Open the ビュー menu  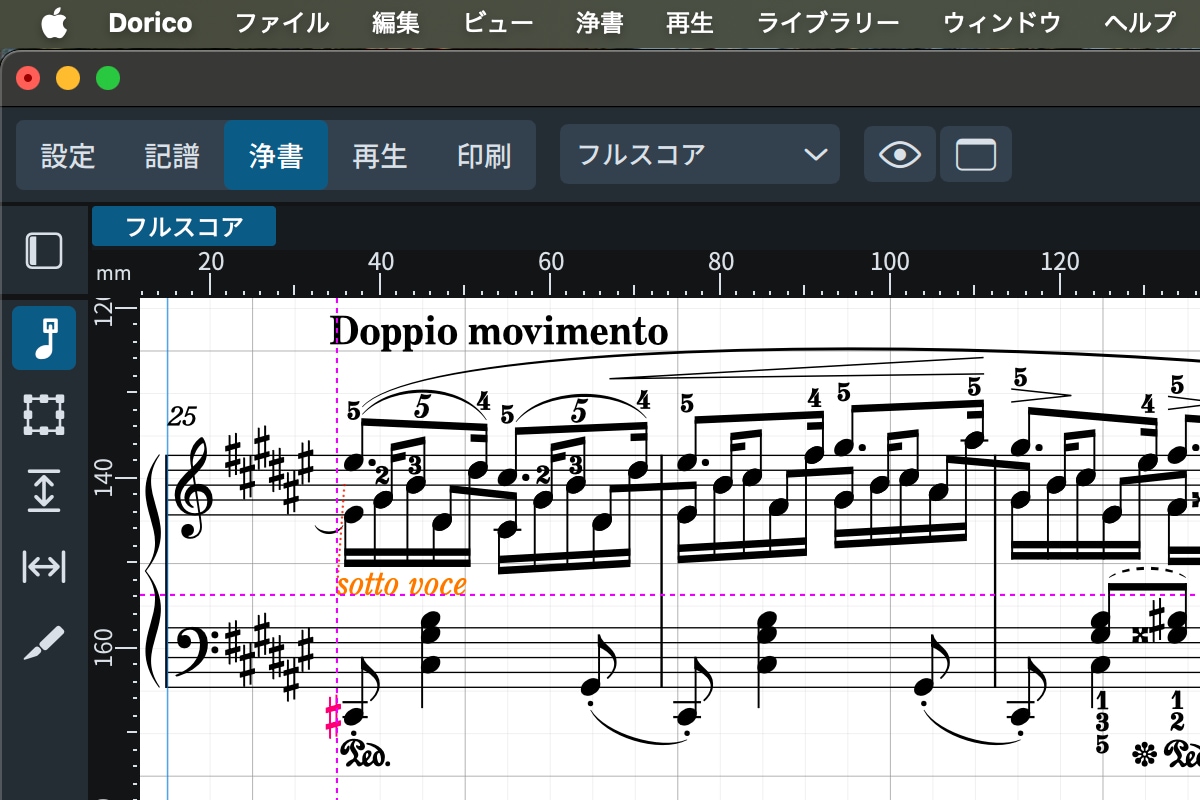coord(498,23)
